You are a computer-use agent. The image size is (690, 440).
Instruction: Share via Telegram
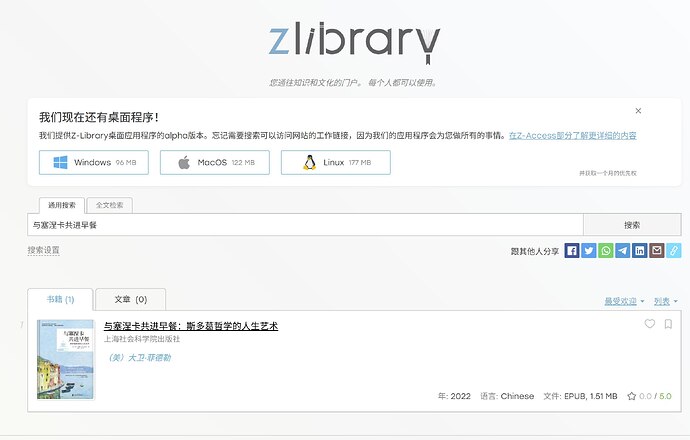click(x=623, y=251)
